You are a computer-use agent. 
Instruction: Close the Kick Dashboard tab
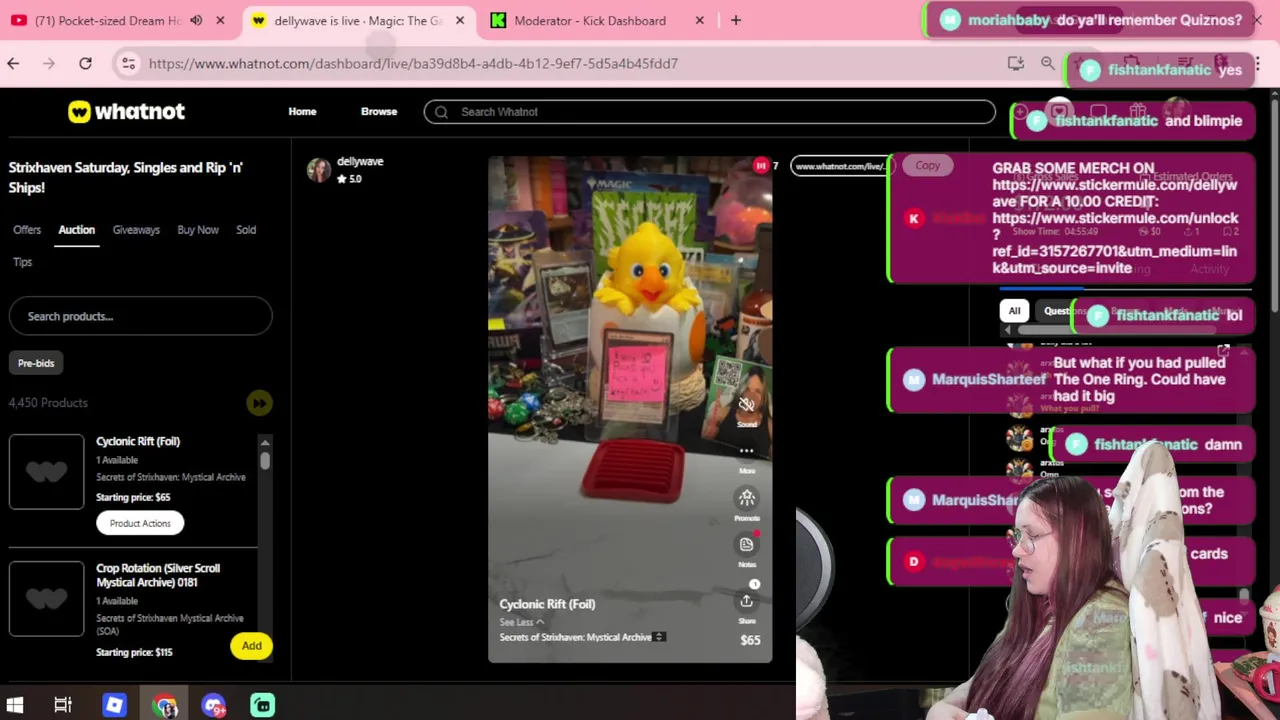click(700, 20)
